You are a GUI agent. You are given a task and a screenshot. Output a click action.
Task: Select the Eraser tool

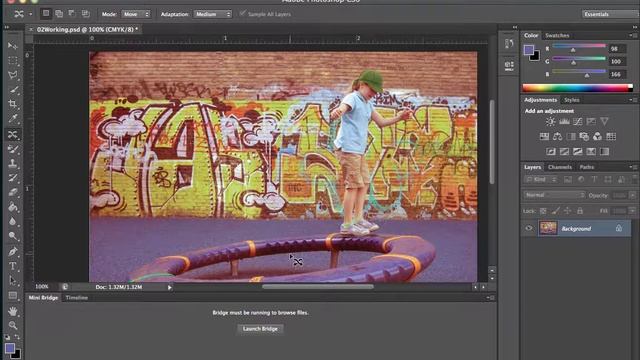[x=13, y=193]
